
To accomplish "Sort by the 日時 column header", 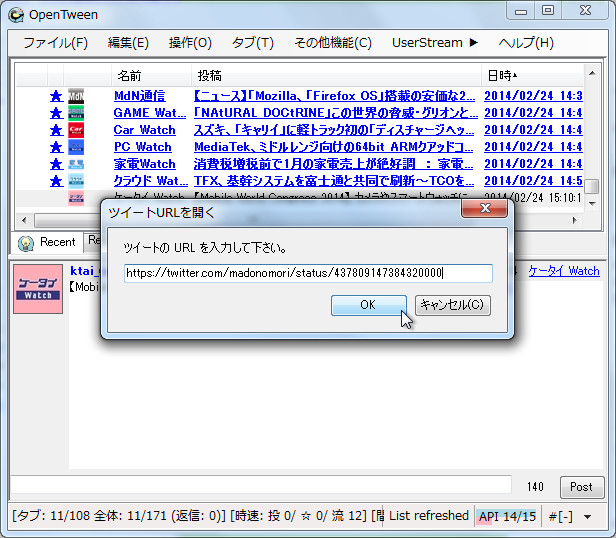I will point(532,75).
